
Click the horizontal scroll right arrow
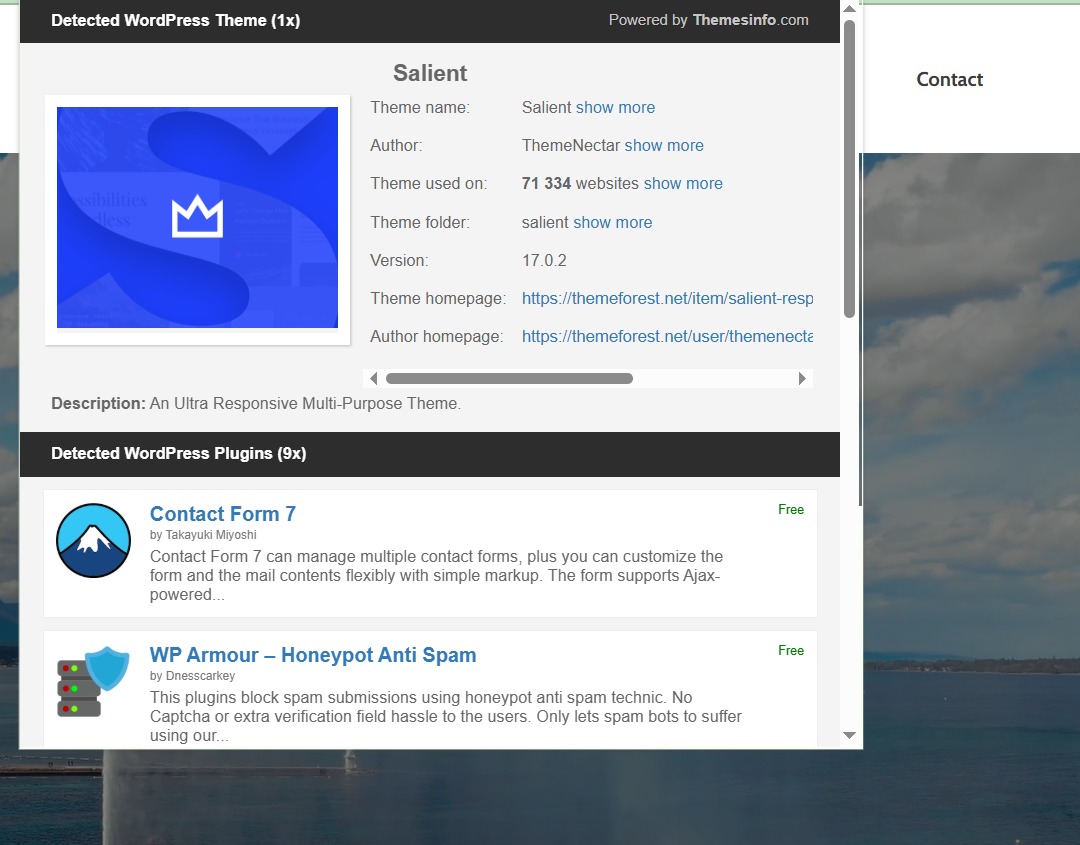coord(802,378)
